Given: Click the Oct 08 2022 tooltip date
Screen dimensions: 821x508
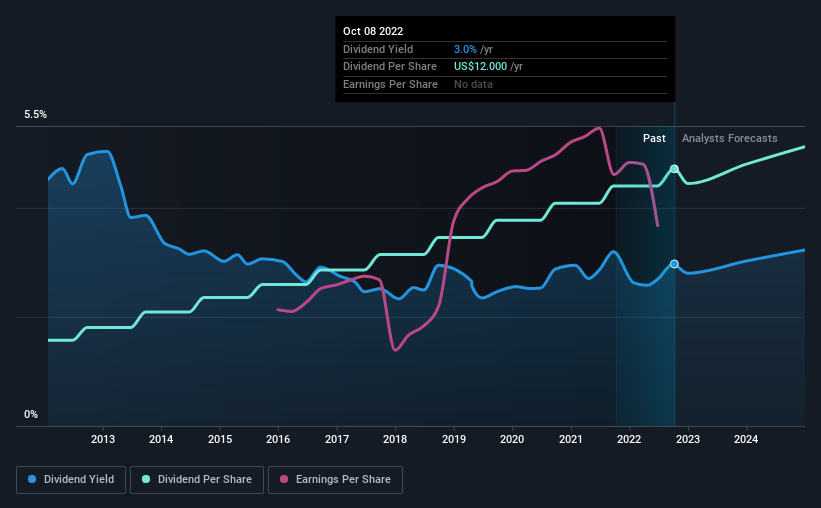Looking at the screenshot, I should 373,31.
